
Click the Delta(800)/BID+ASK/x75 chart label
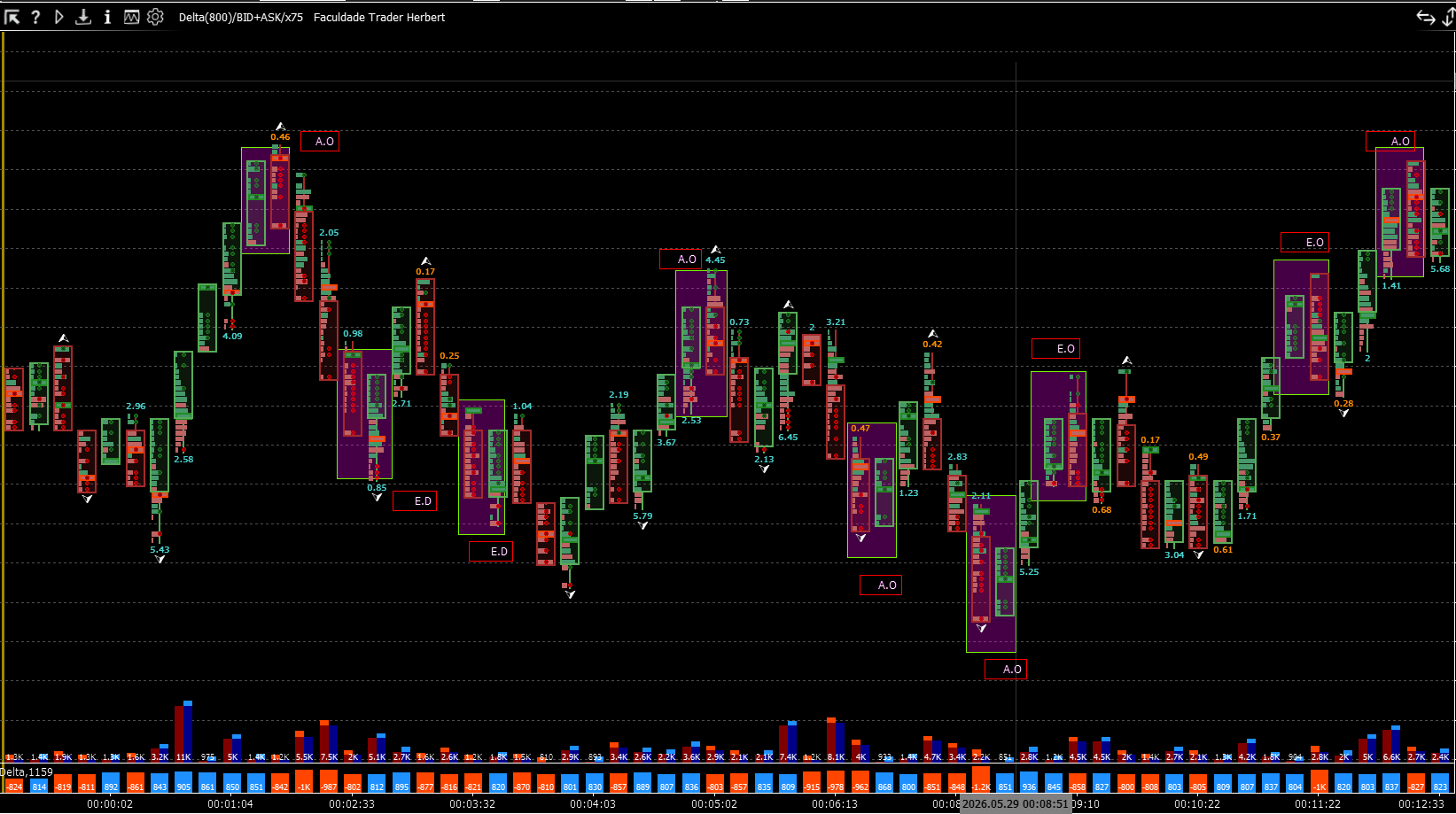point(241,18)
